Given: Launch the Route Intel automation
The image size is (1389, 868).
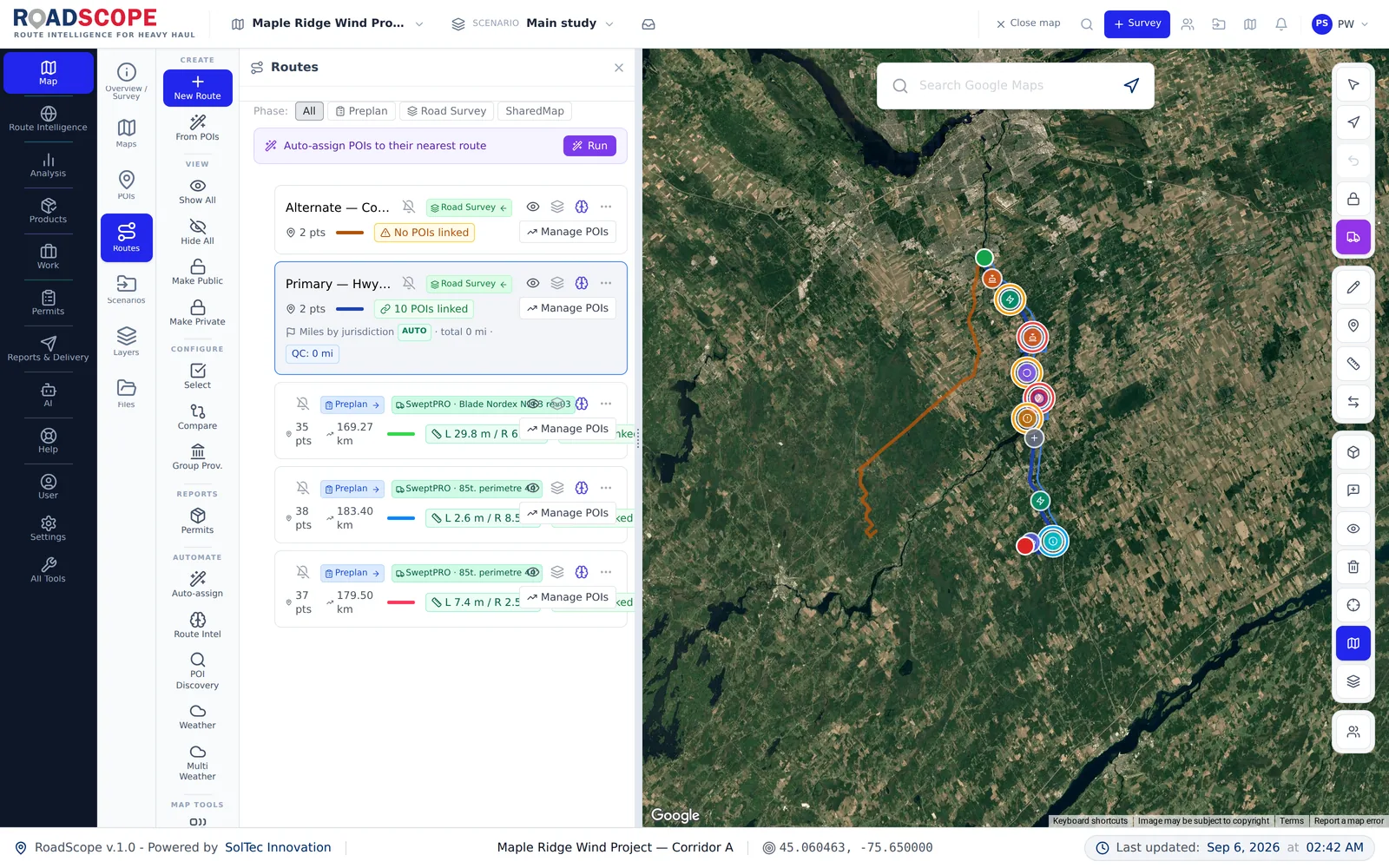Looking at the screenshot, I should pyautogui.click(x=197, y=625).
